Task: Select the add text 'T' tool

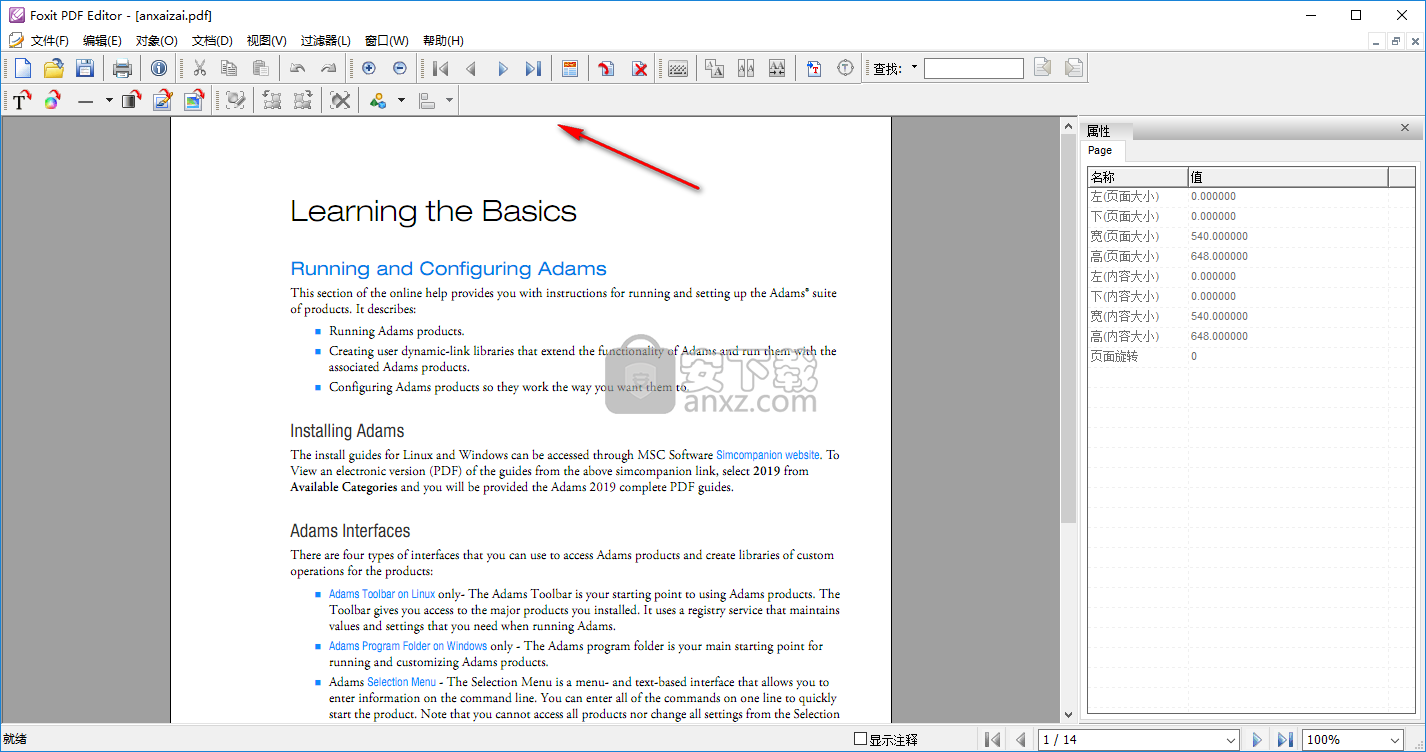Action: click(22, 100)
